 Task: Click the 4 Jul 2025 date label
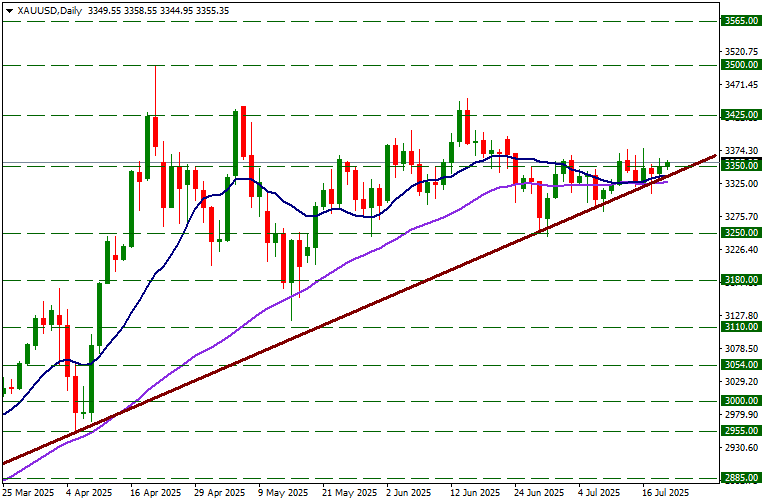click(x=600, y=493)
